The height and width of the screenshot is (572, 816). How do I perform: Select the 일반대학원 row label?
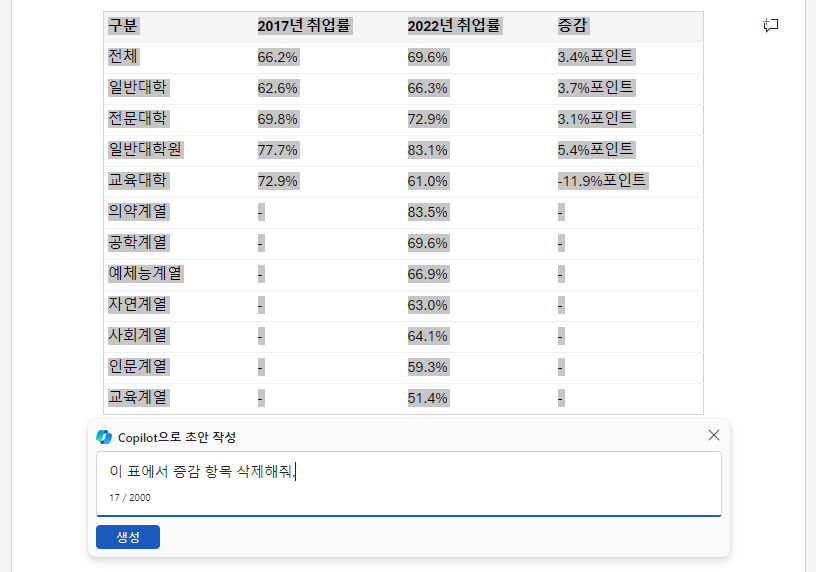tap(145, 149)
